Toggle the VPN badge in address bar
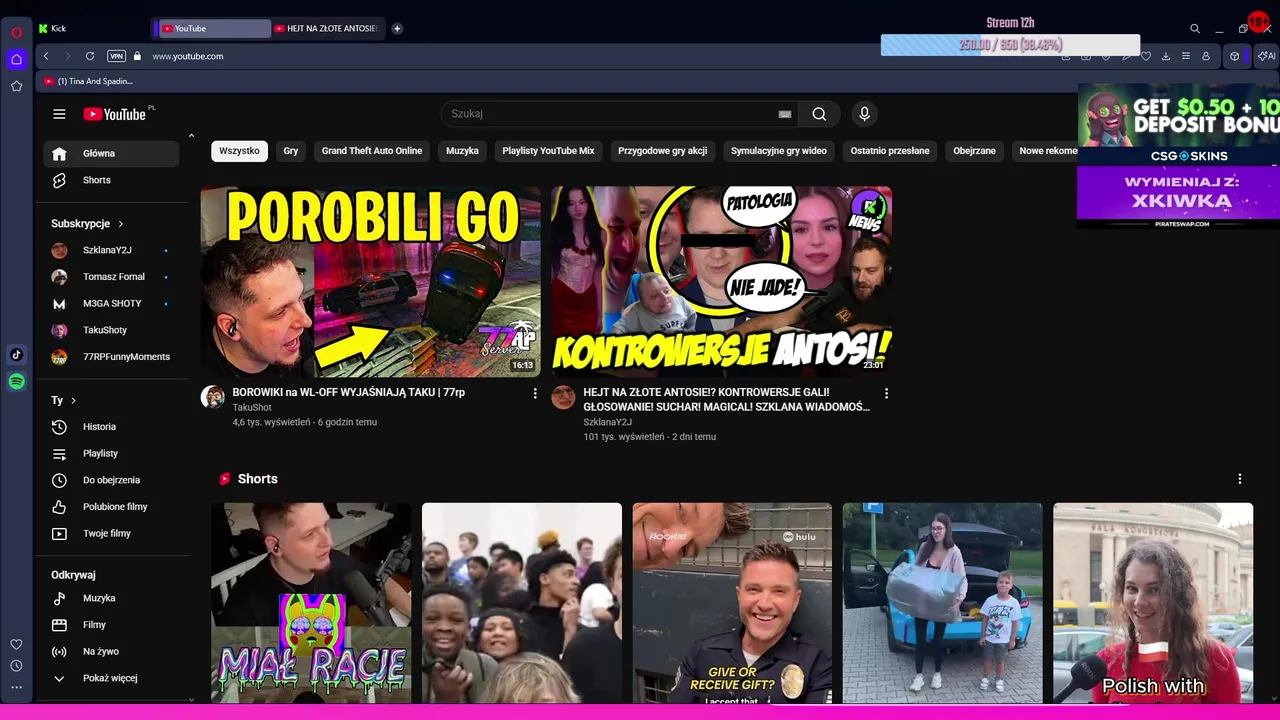Screen dimensions: 1280x720 tap(116, 56)
